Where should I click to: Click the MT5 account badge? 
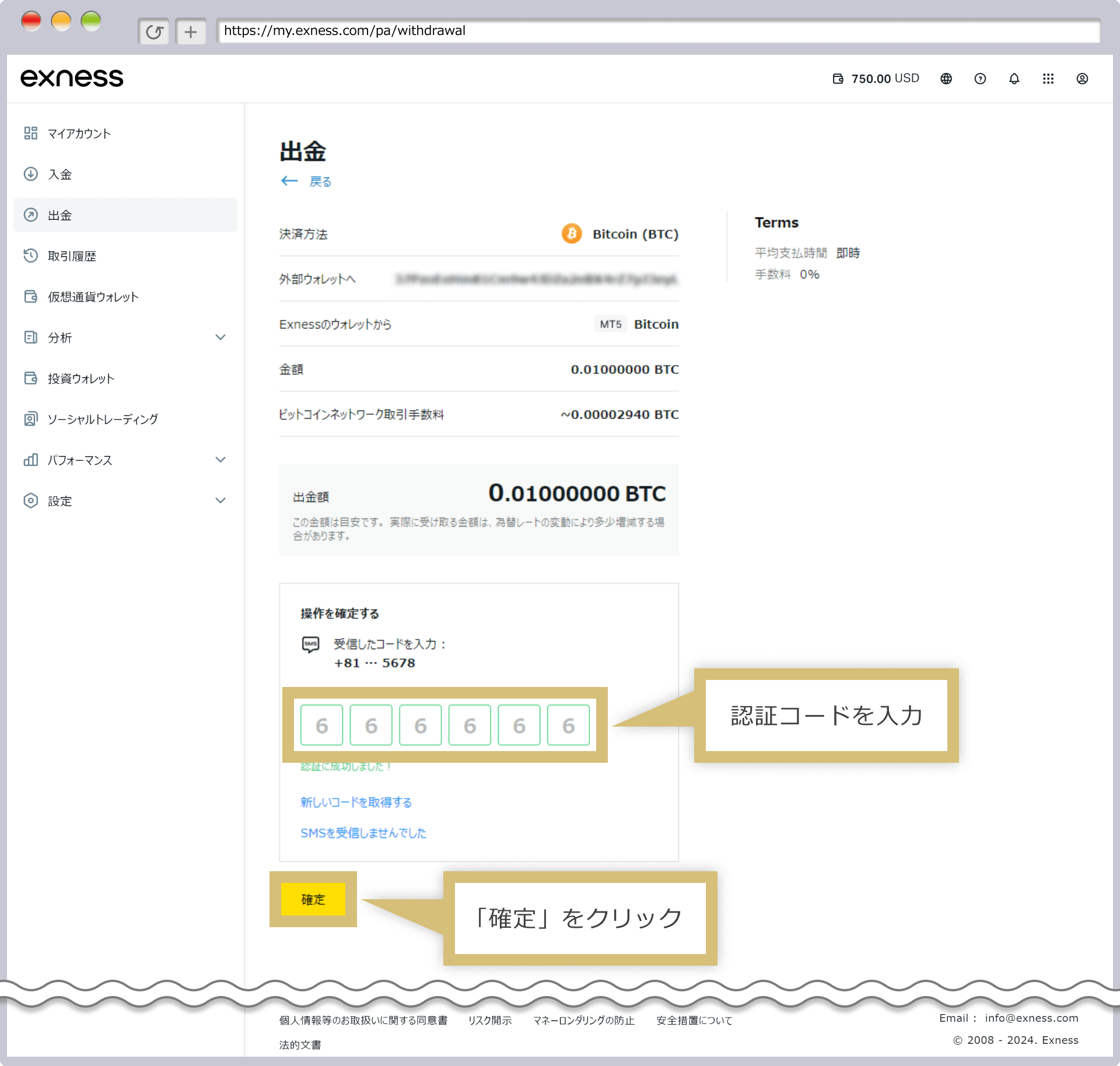[611, 324]
